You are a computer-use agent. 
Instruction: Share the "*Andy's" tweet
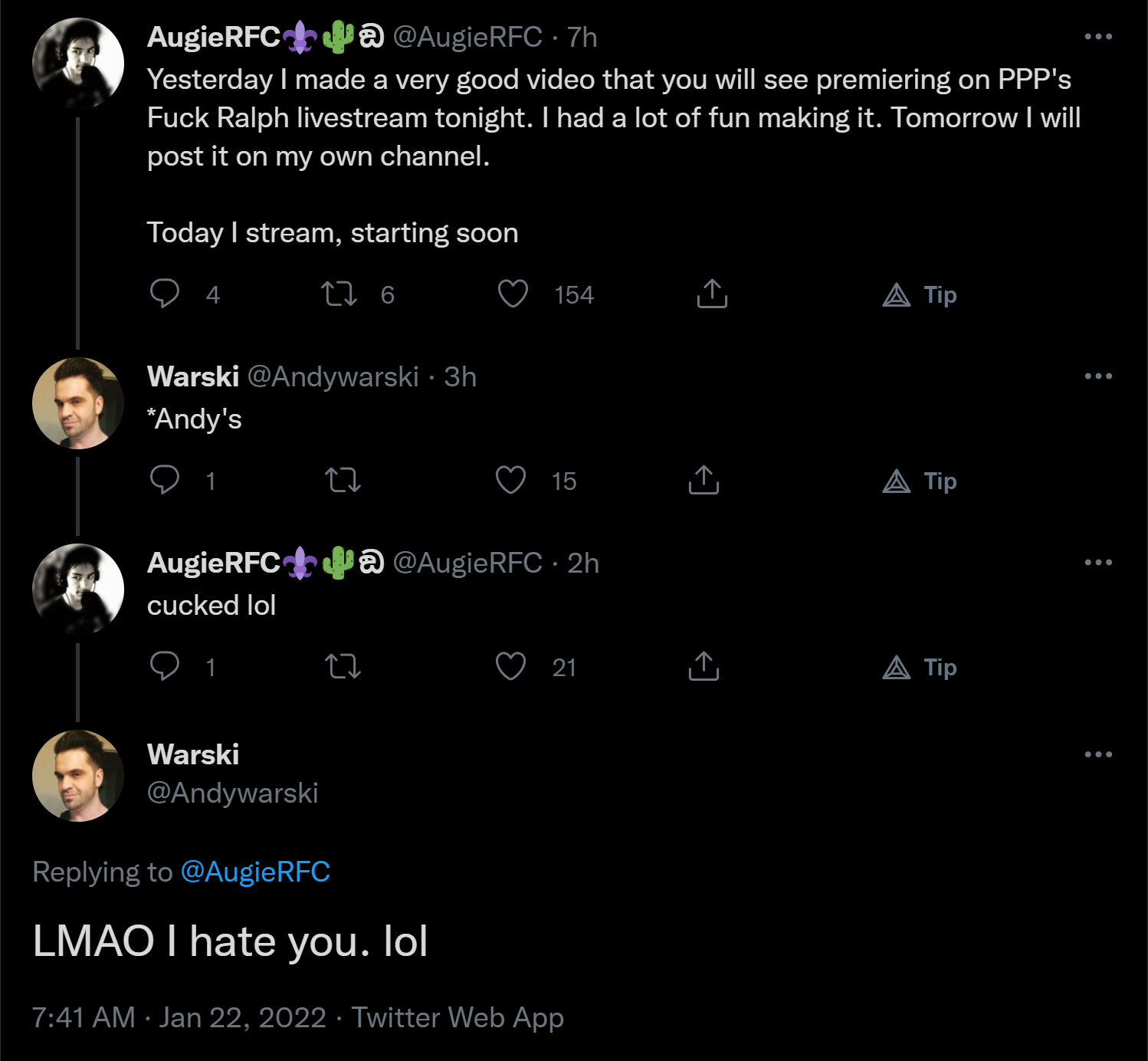(704, 480)
